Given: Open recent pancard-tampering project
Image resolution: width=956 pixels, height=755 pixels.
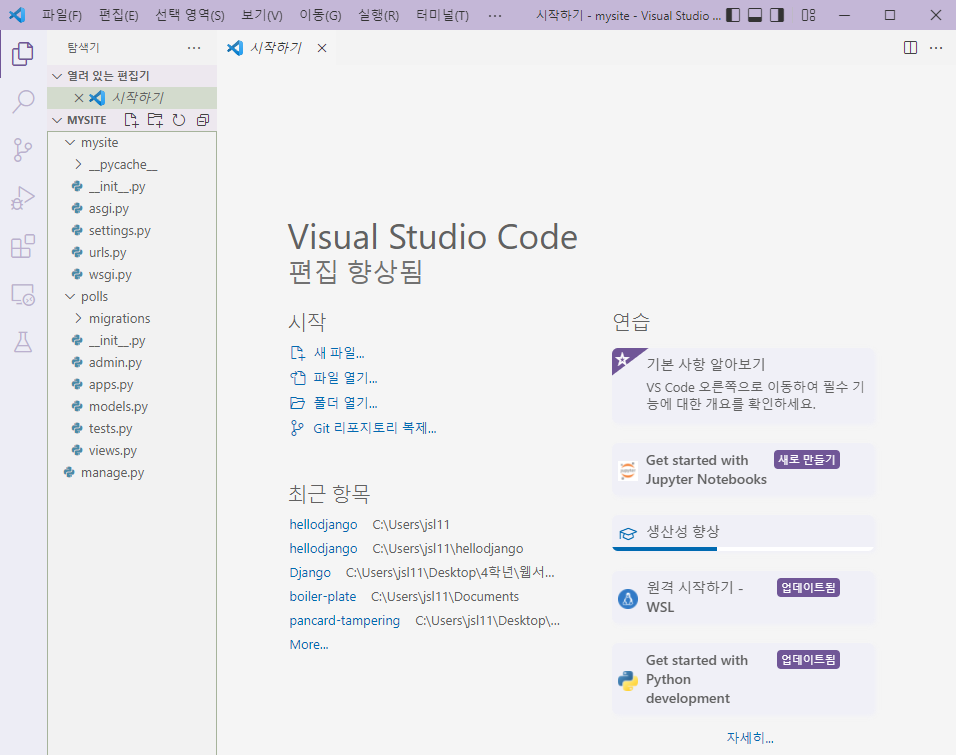Looking at the screenshot, I should (x=344, y=620).
